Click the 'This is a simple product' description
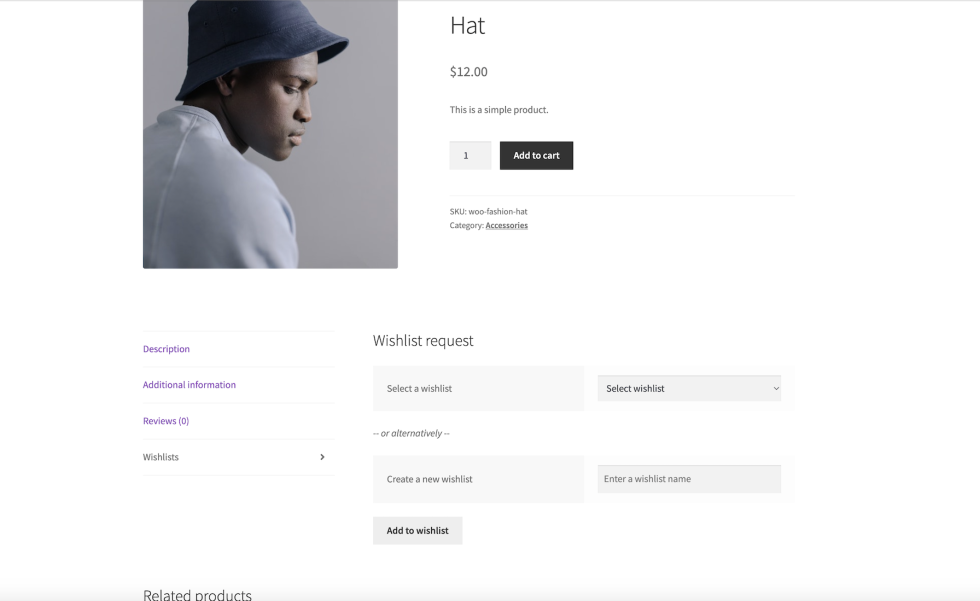 click(x=499, y=110)
